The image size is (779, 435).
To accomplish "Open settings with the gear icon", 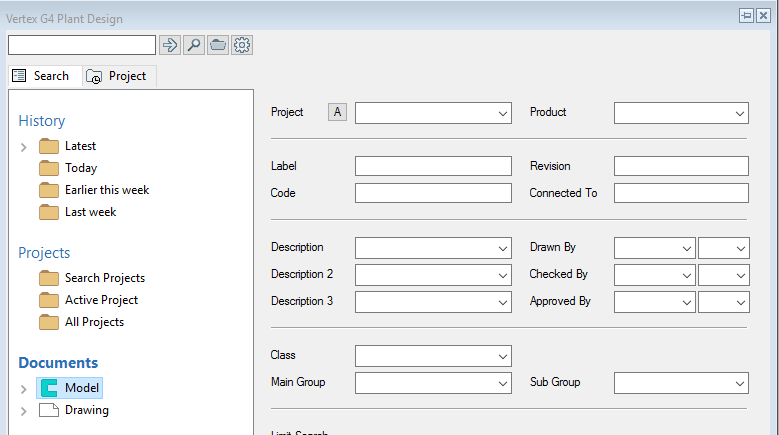I will 241,45.
